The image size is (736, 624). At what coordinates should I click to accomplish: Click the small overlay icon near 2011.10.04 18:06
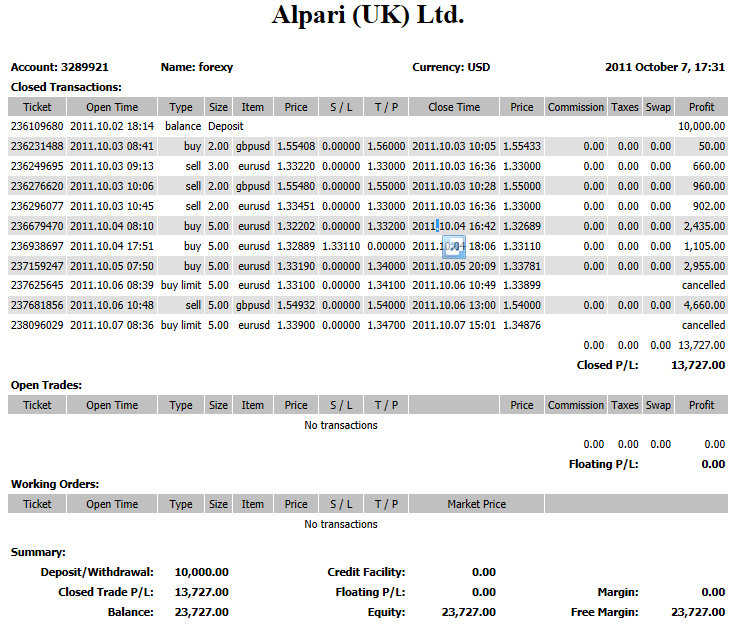pos(454,247)
